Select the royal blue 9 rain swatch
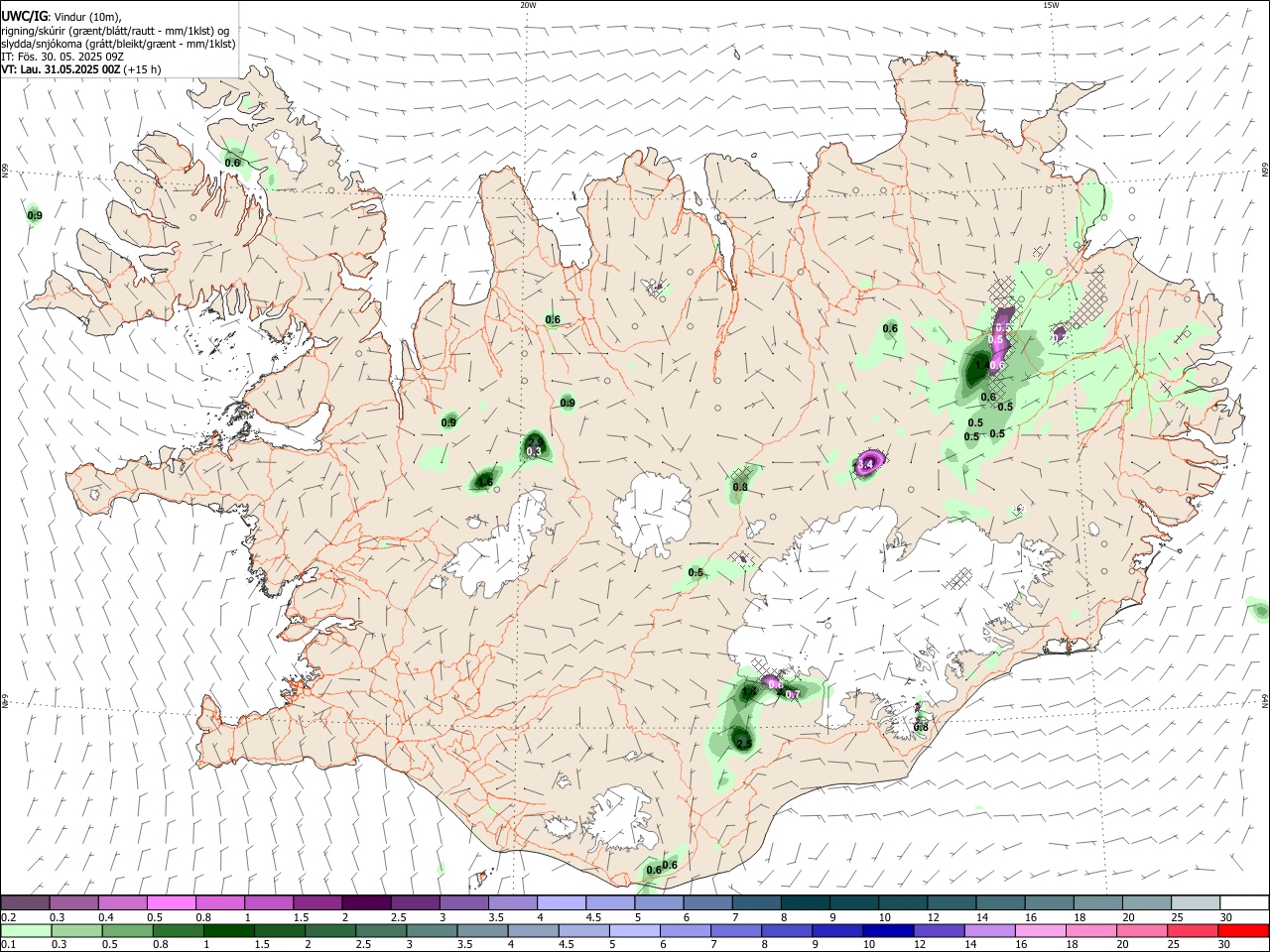The image size is (1270, 952). point(836,930)
